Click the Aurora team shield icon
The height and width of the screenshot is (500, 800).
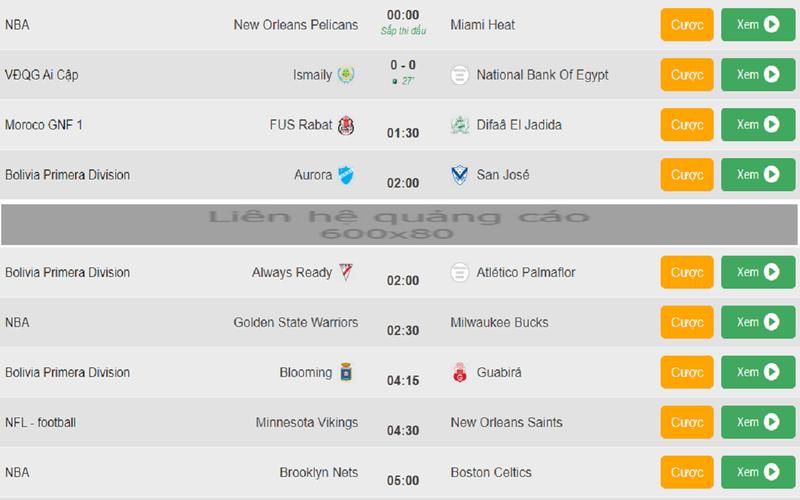click(347, 175)
